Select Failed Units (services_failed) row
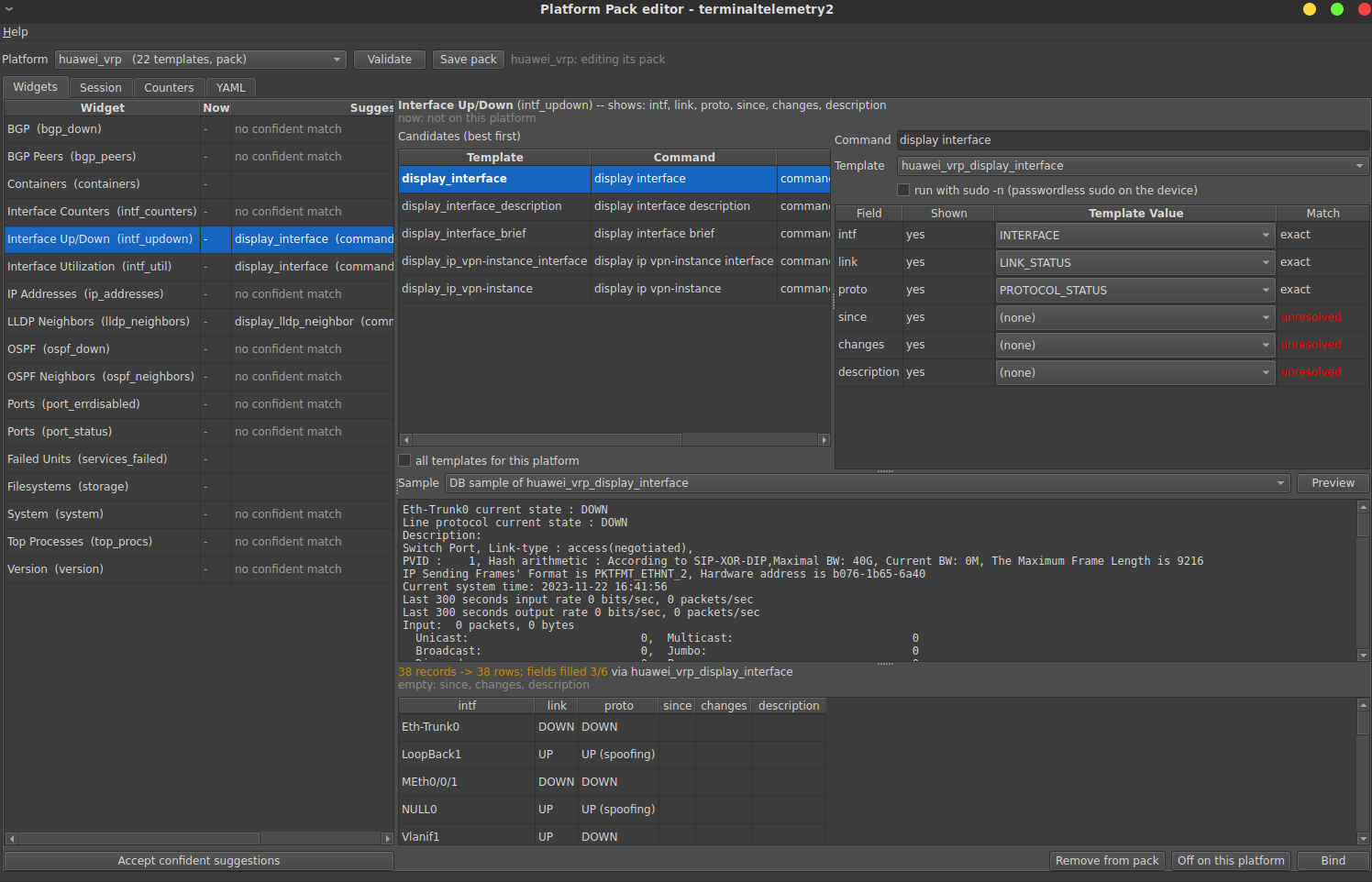Screen dimensions: 1372x882 199,459
